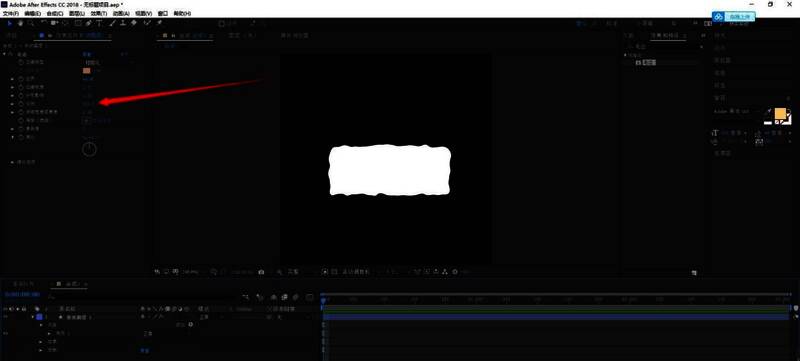The width and height of the screenshot is (800, 361).
Task: Click the timeline current-time indicator marker
Action: pyautogui.click(x=323, y=301)
